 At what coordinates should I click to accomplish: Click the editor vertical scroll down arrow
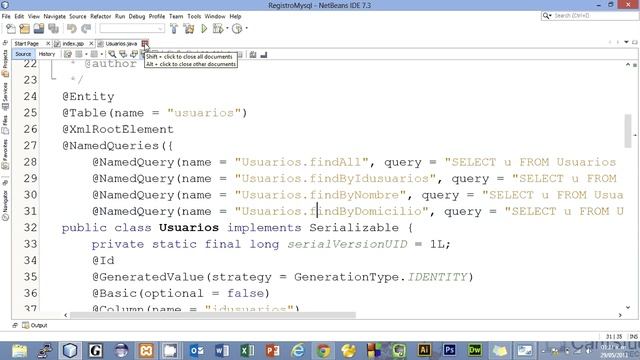coord(628,307)
